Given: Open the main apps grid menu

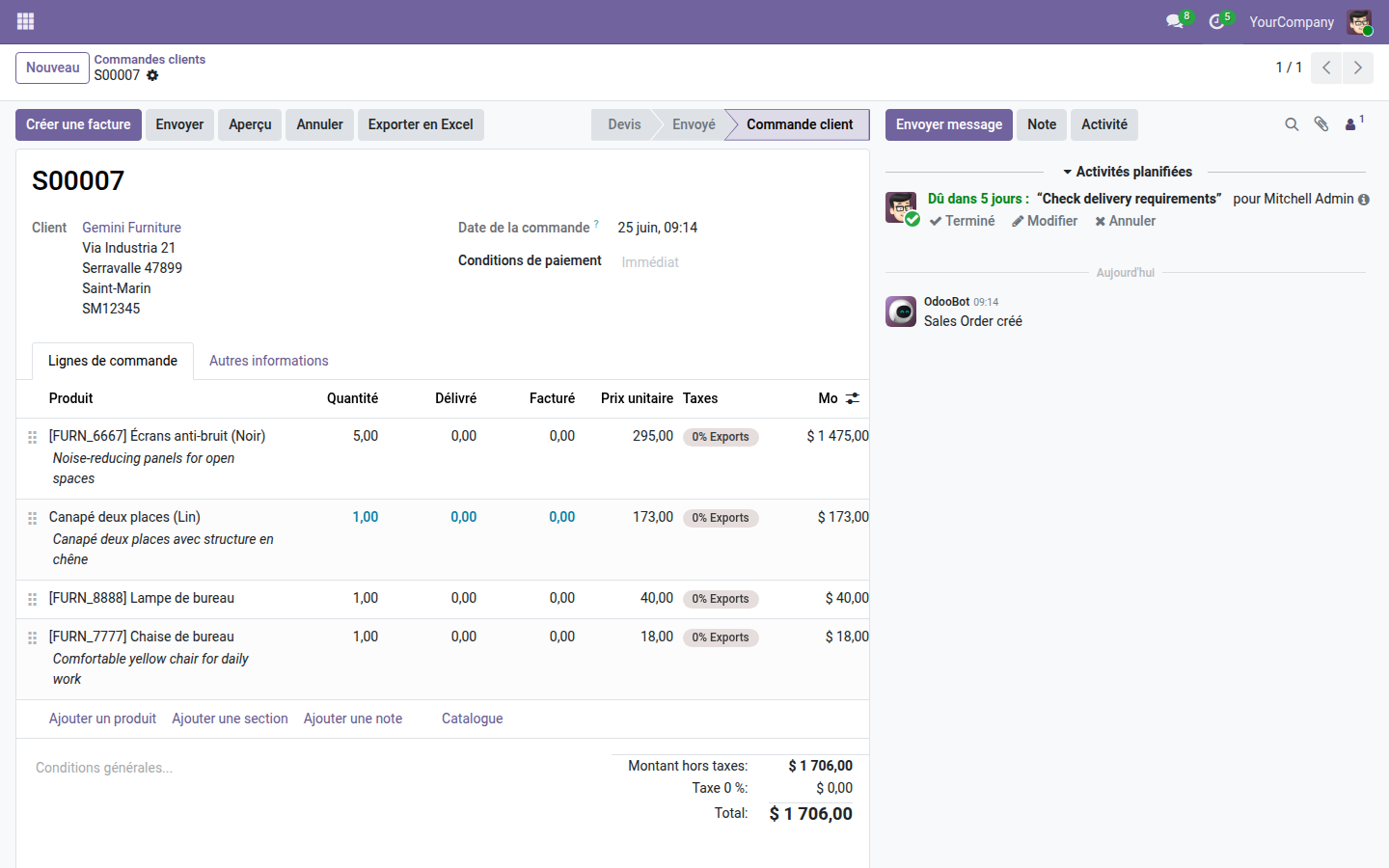Looking at the screenshot, I should click(26, 21).
